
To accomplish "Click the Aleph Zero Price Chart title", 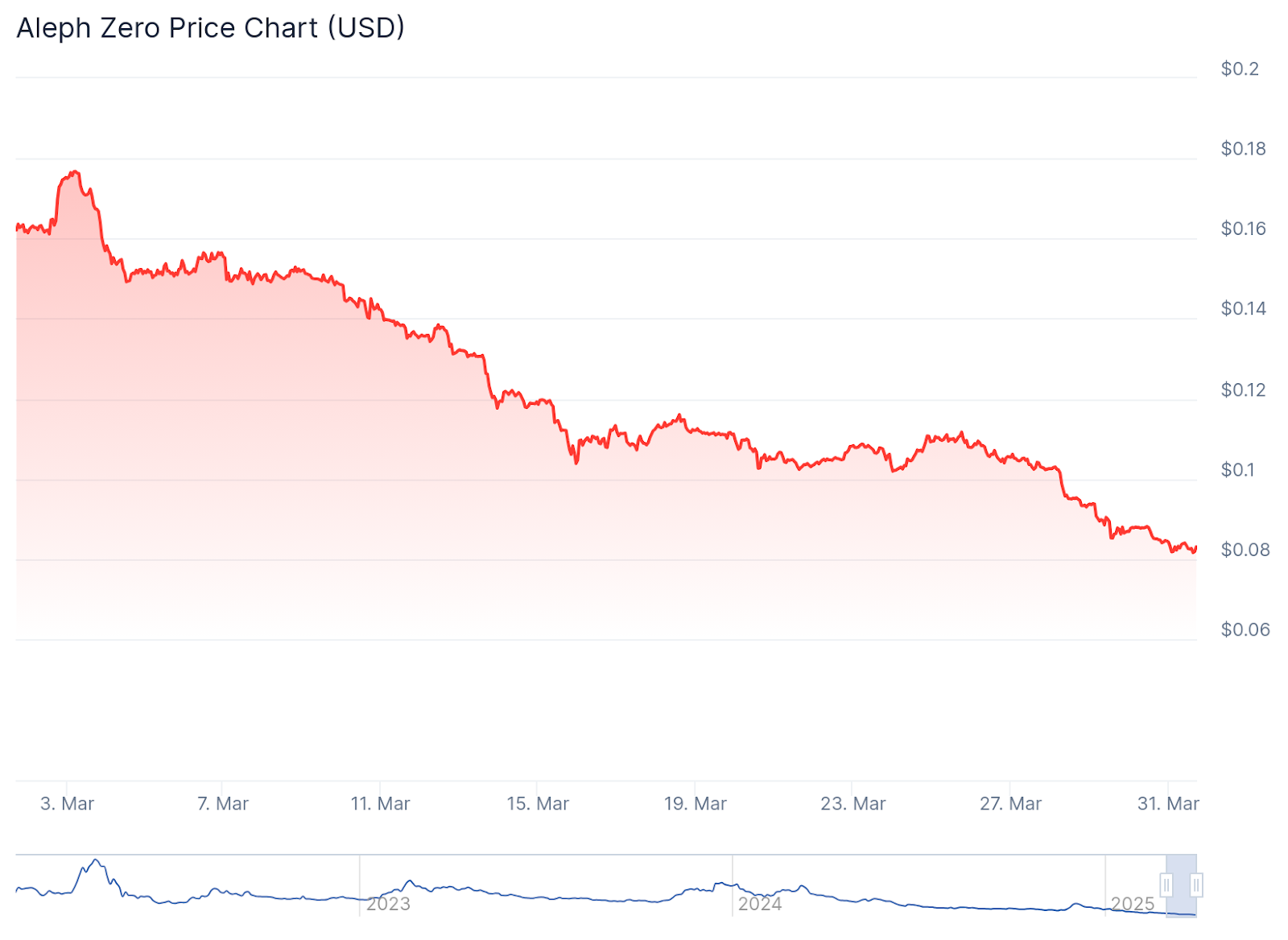I will pos(210,28).
